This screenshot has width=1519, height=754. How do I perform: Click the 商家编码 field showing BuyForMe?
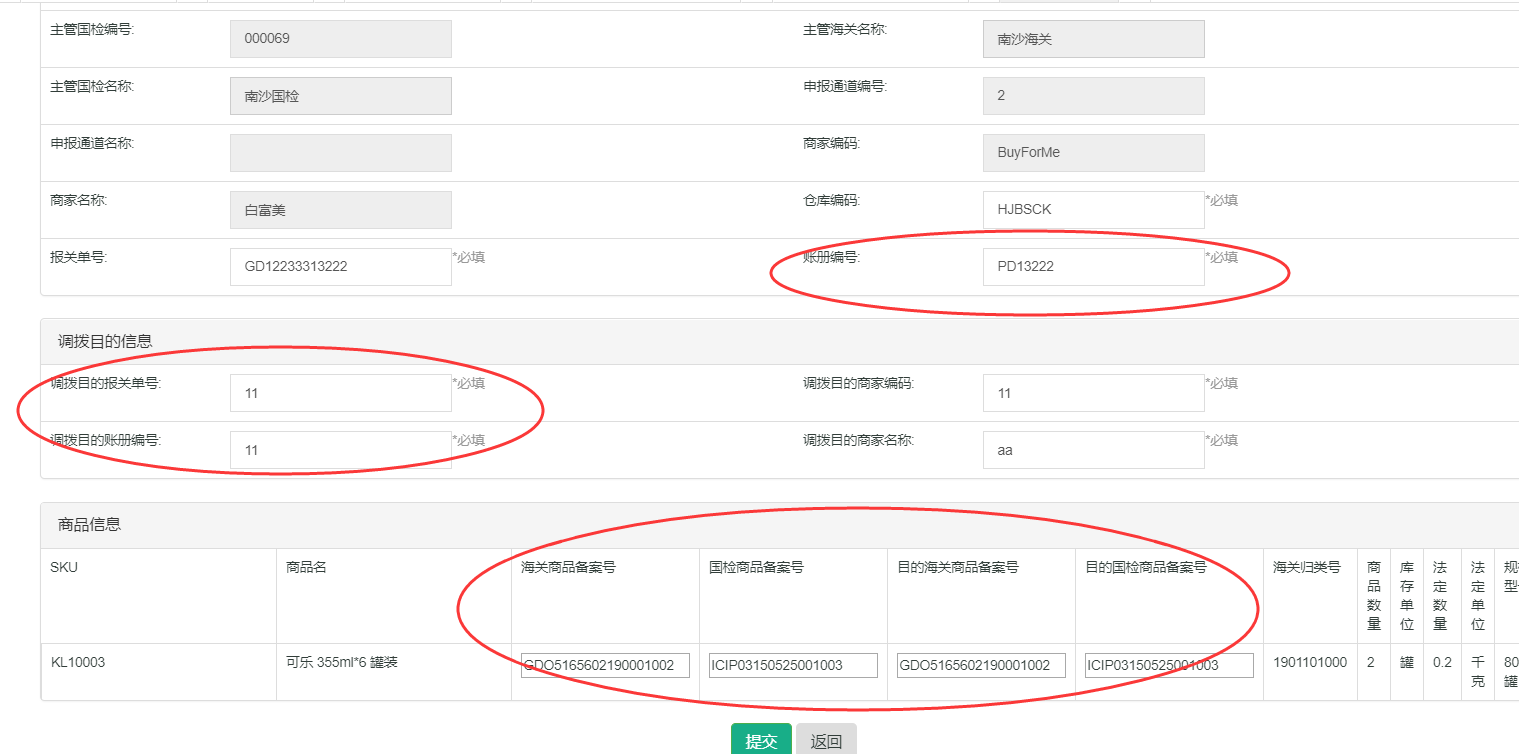click(1092, 152)
